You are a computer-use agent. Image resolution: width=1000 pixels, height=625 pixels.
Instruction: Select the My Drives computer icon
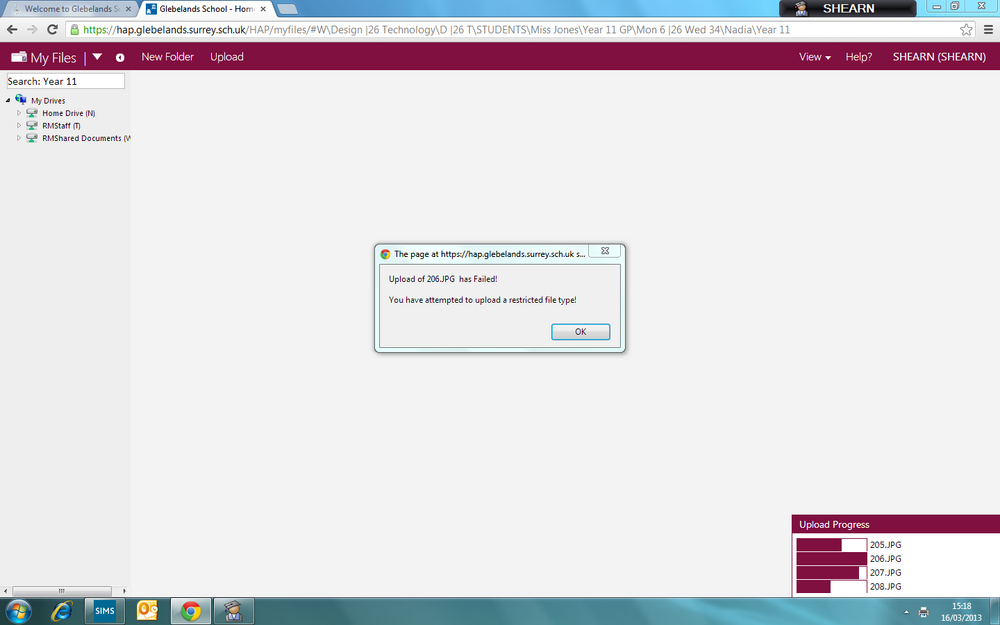click(x=21, y=99)
